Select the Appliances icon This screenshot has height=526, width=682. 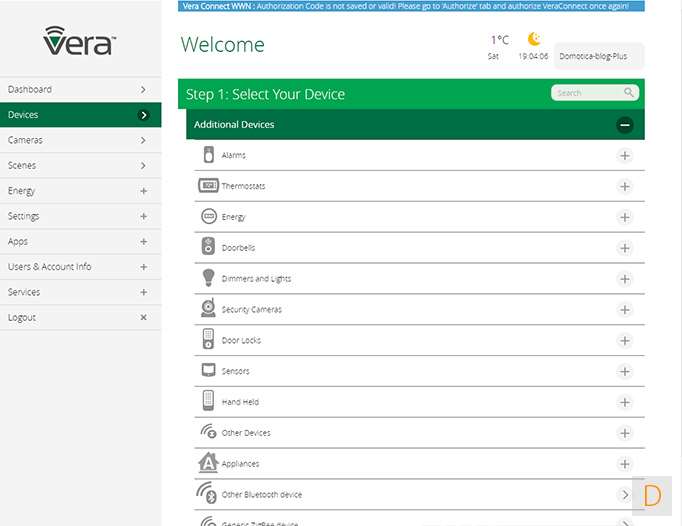(209, 463)
